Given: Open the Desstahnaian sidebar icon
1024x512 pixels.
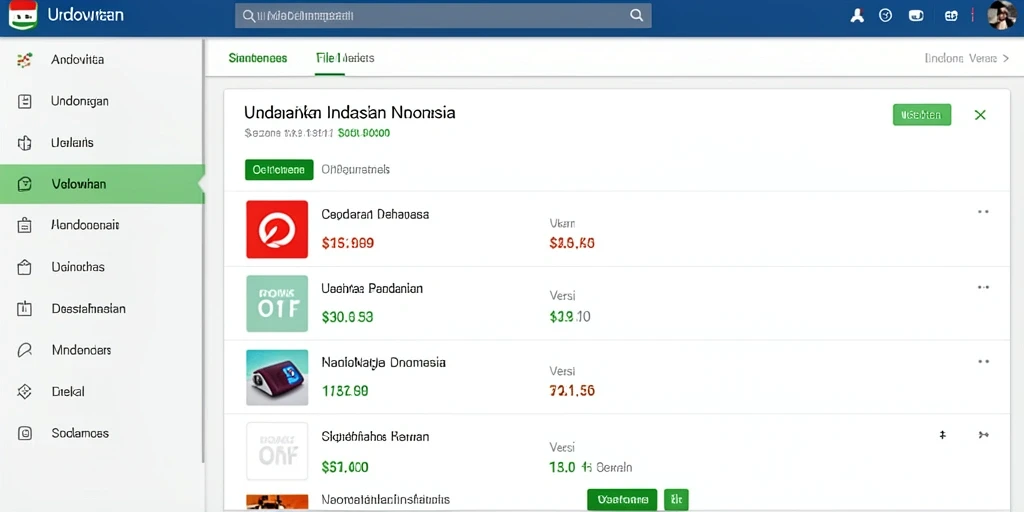Looking at the screenshot, I should click(x=24, y=308).
